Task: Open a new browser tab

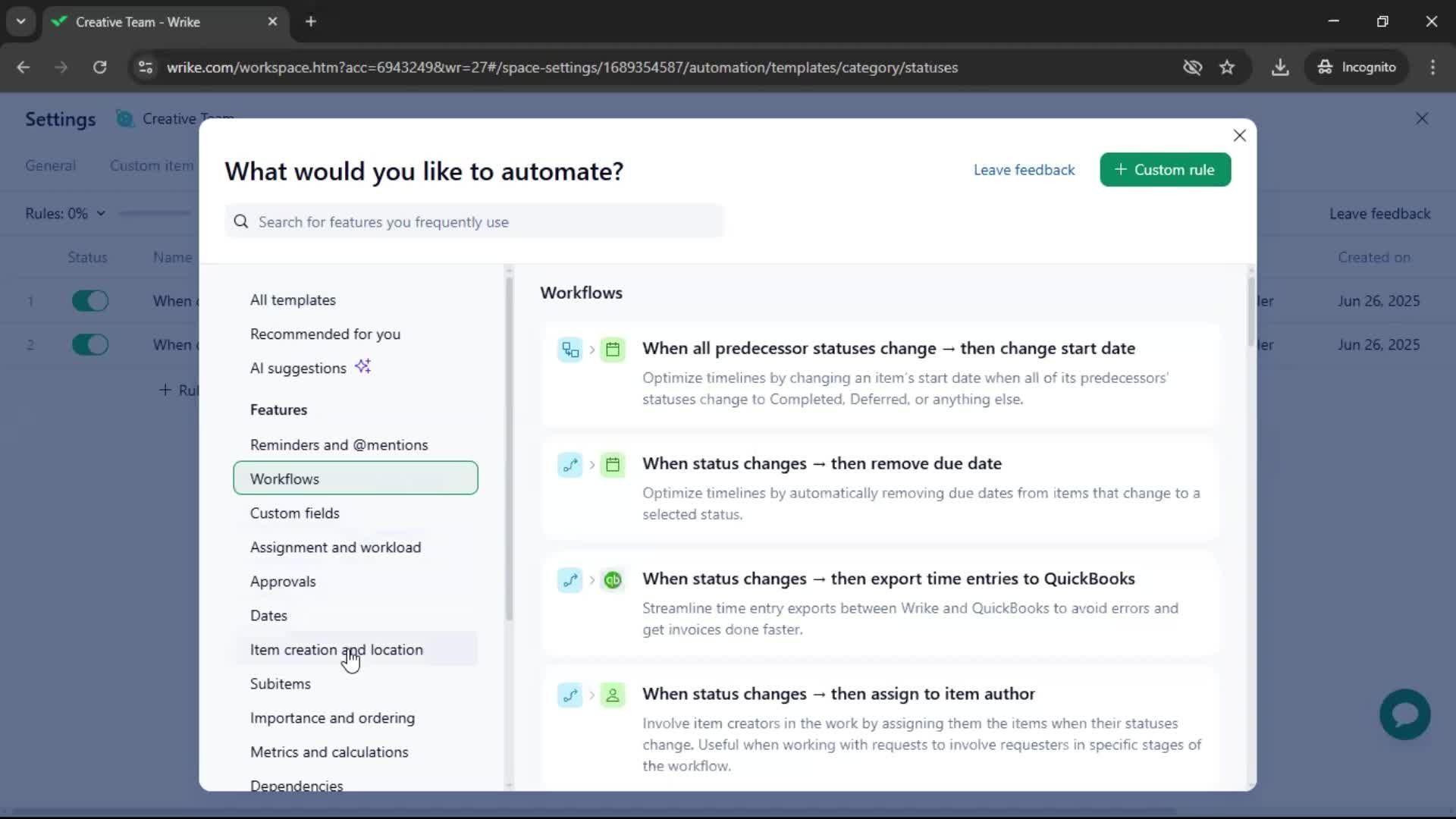Action: pyautogui.click(x=311, y=21)
